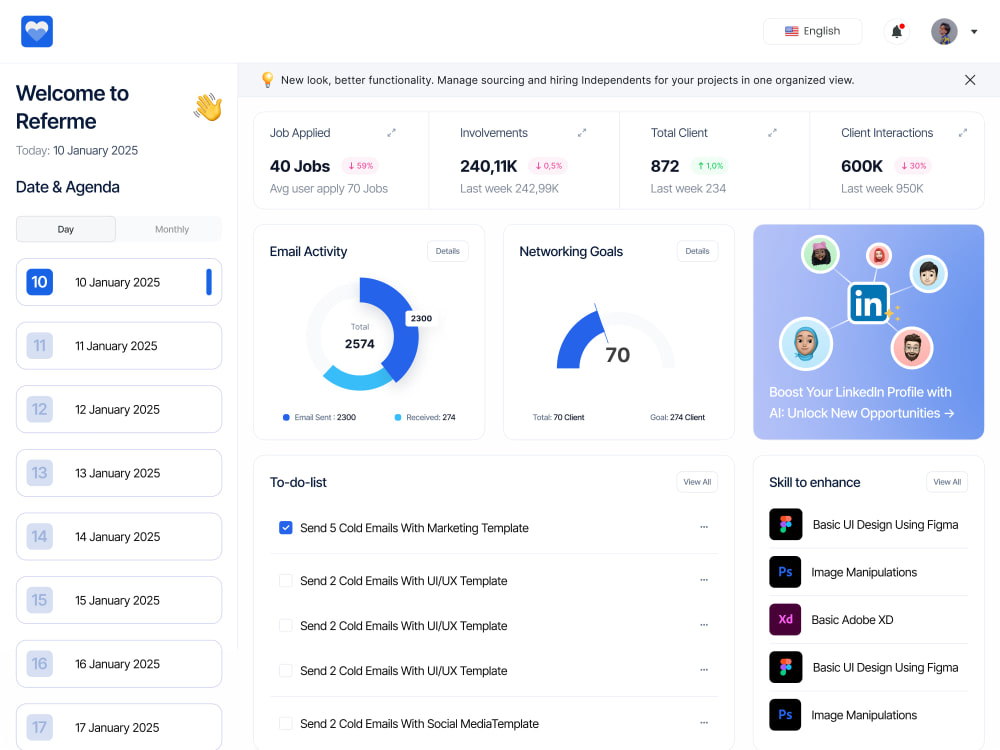Screen dimensions: 1000x750
Task: Click the second Figma skill icon
Action: 785,667
